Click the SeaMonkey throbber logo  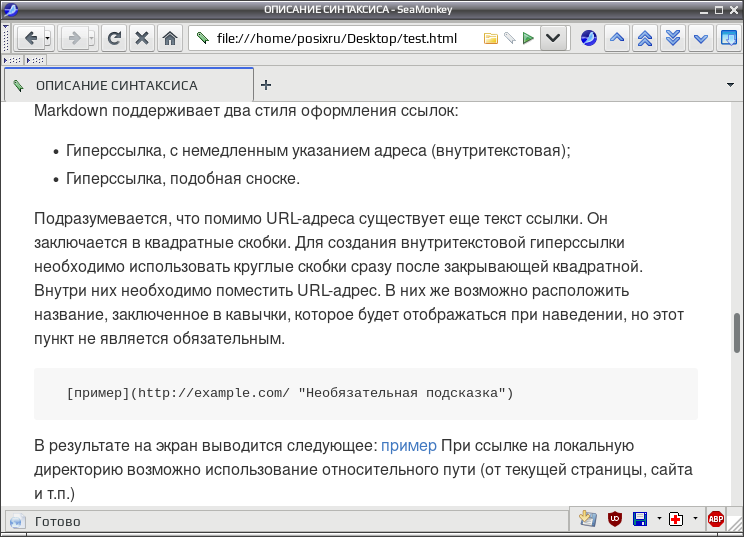(589, 38)
